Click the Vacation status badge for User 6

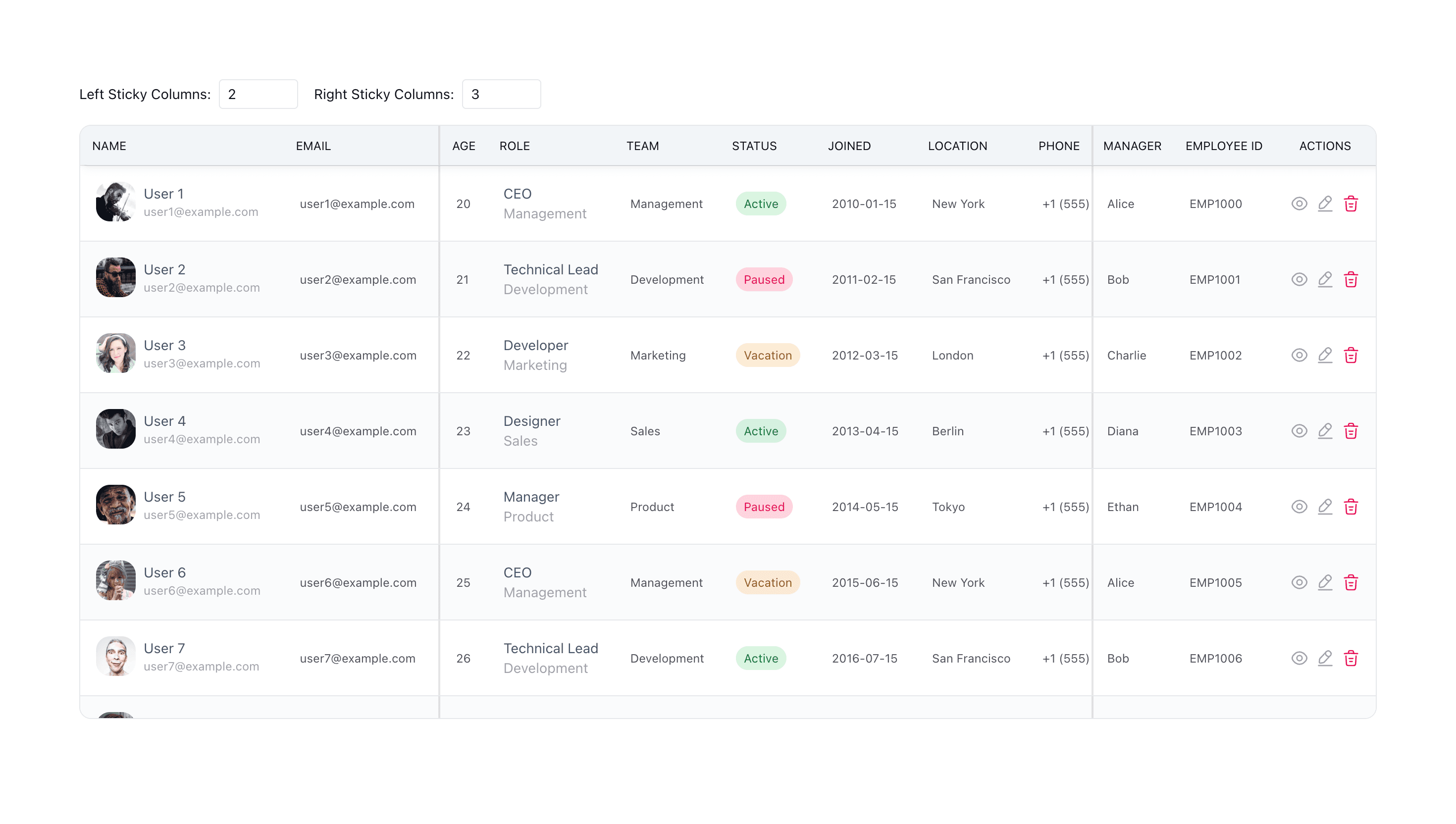coord(767,582)
